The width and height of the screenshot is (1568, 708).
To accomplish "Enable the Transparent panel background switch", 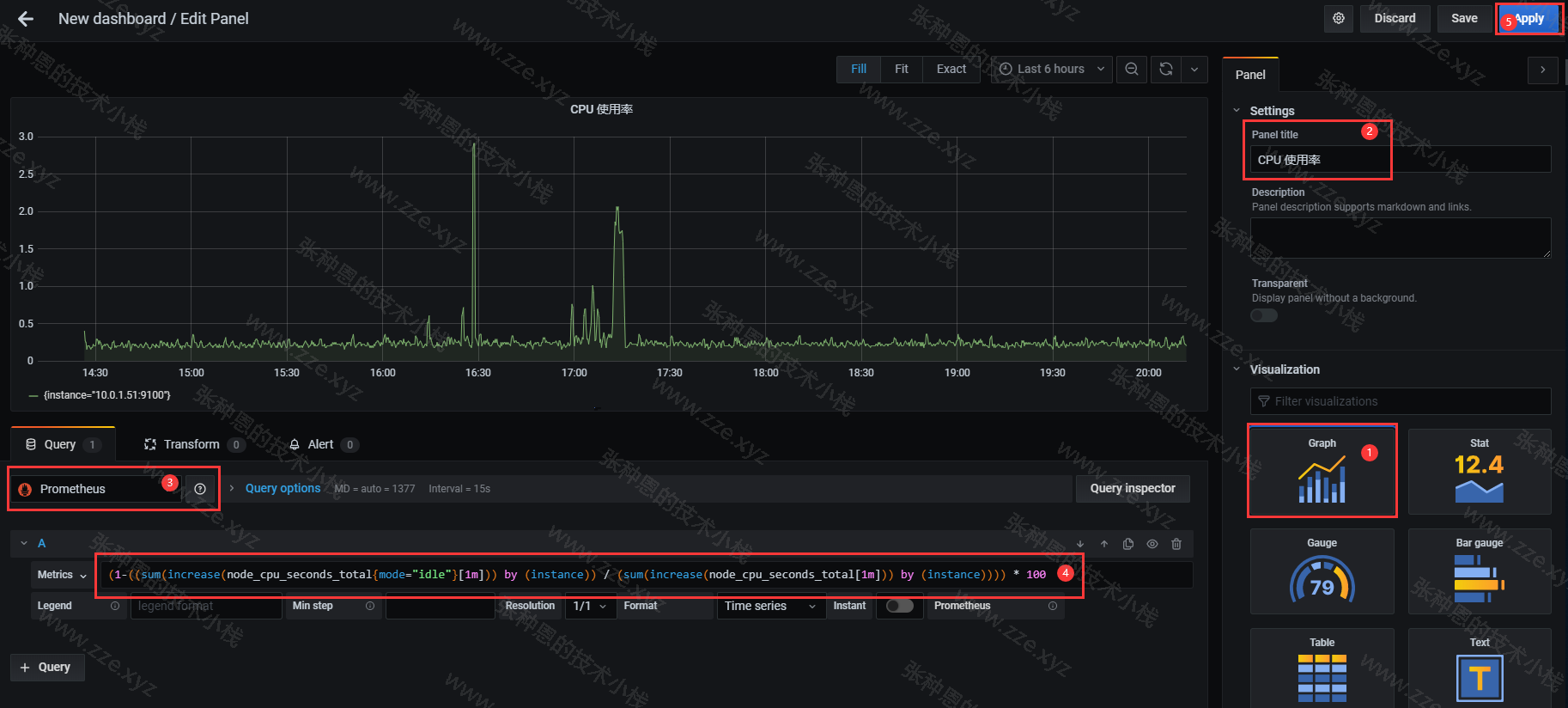I will [x=1264, y=315].
